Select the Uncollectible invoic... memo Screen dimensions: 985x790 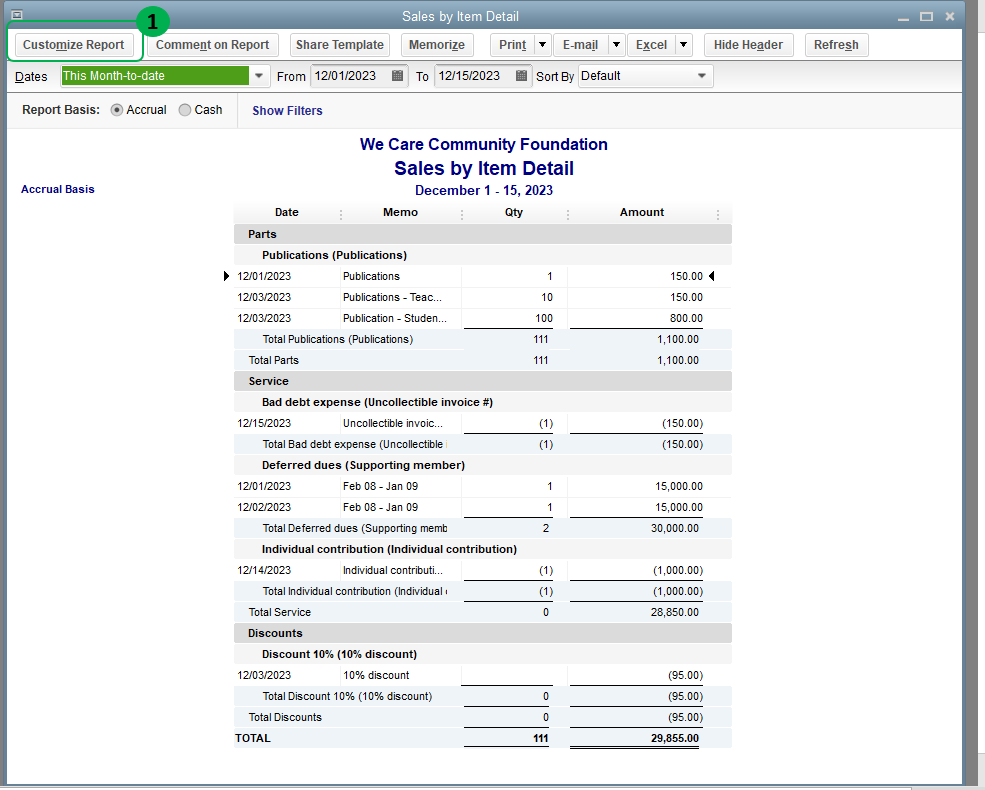(393, 423)
